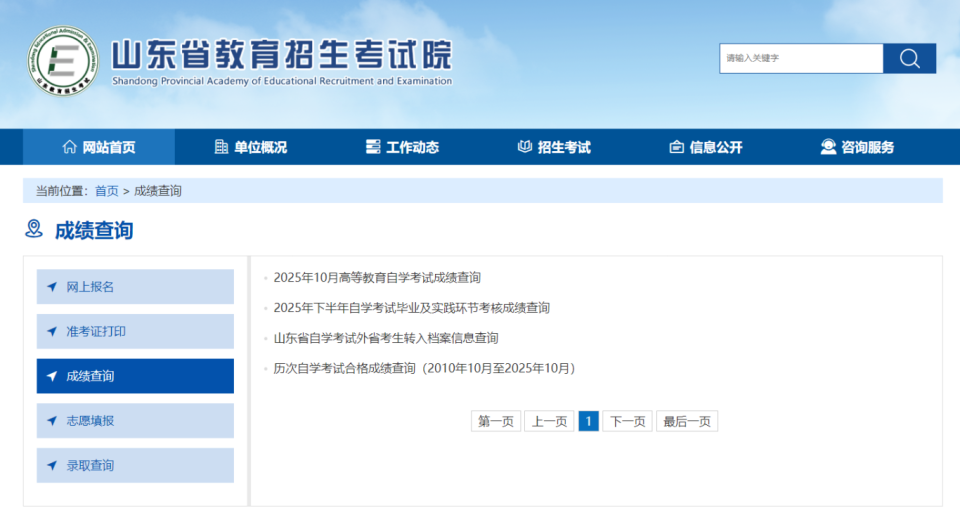Click the location pin icon beside 成绩查询 heading
The height and width of the screenshot is (515, 960).
(34, 229)
